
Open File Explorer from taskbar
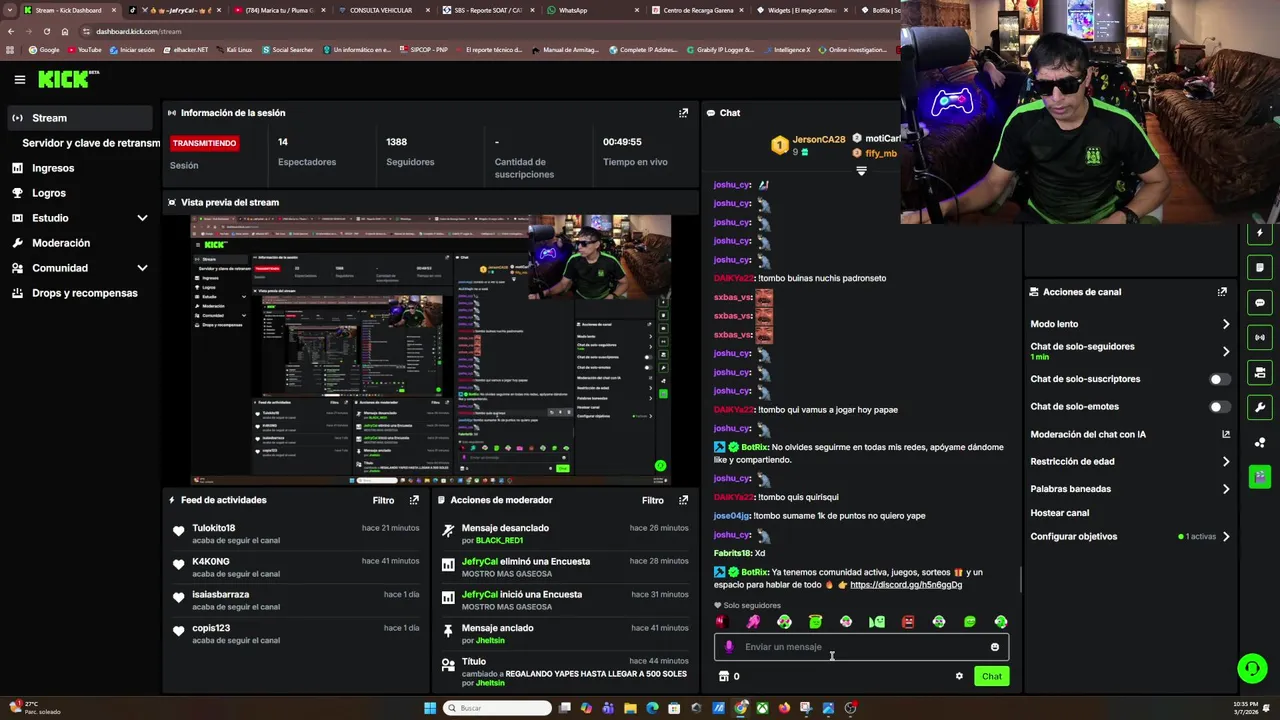[x=630, y=708]
